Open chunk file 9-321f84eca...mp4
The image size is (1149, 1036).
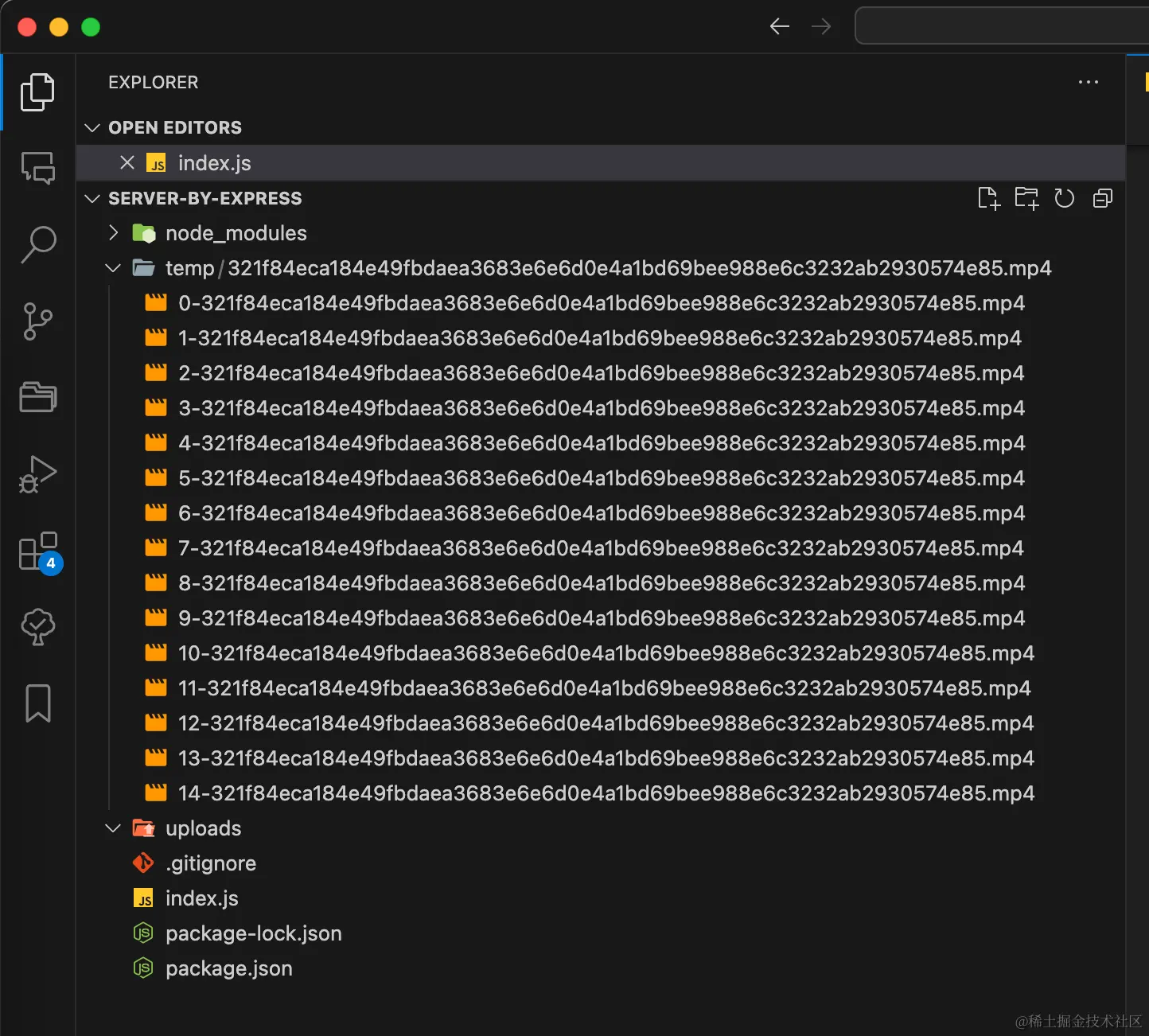click(601, 618)
